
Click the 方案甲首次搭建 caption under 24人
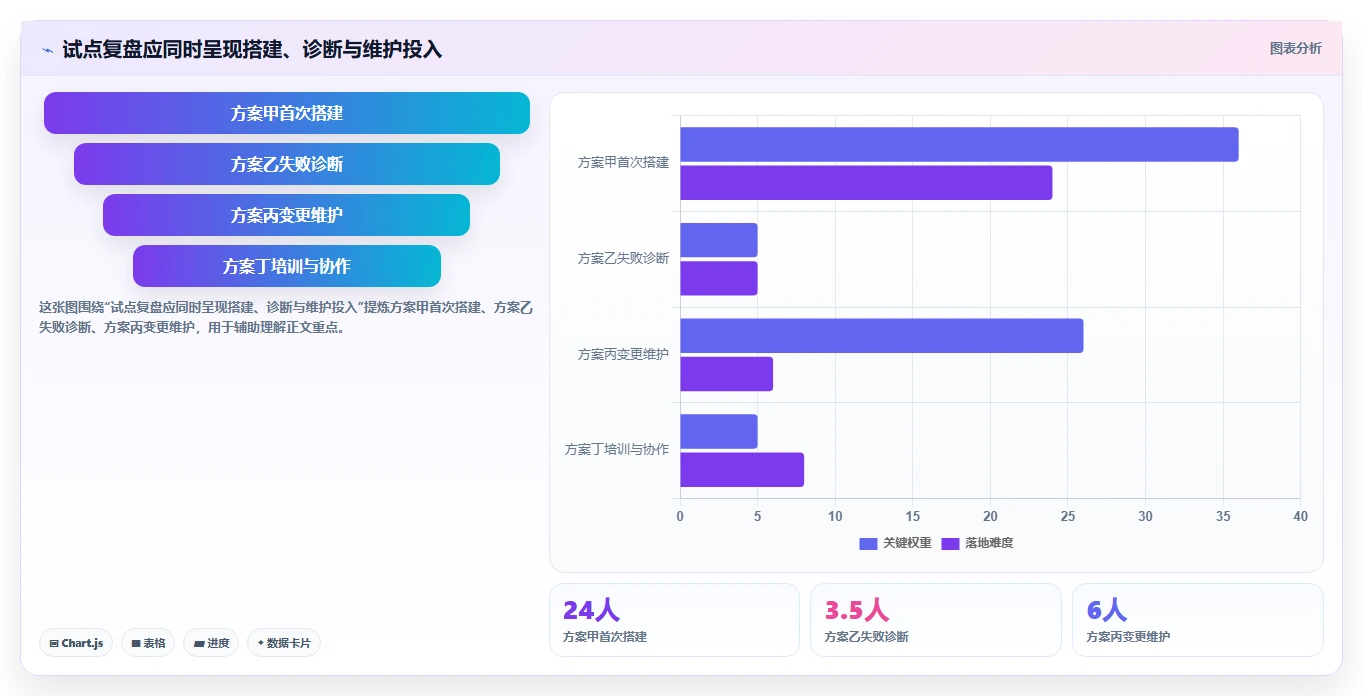coord(605,637)
